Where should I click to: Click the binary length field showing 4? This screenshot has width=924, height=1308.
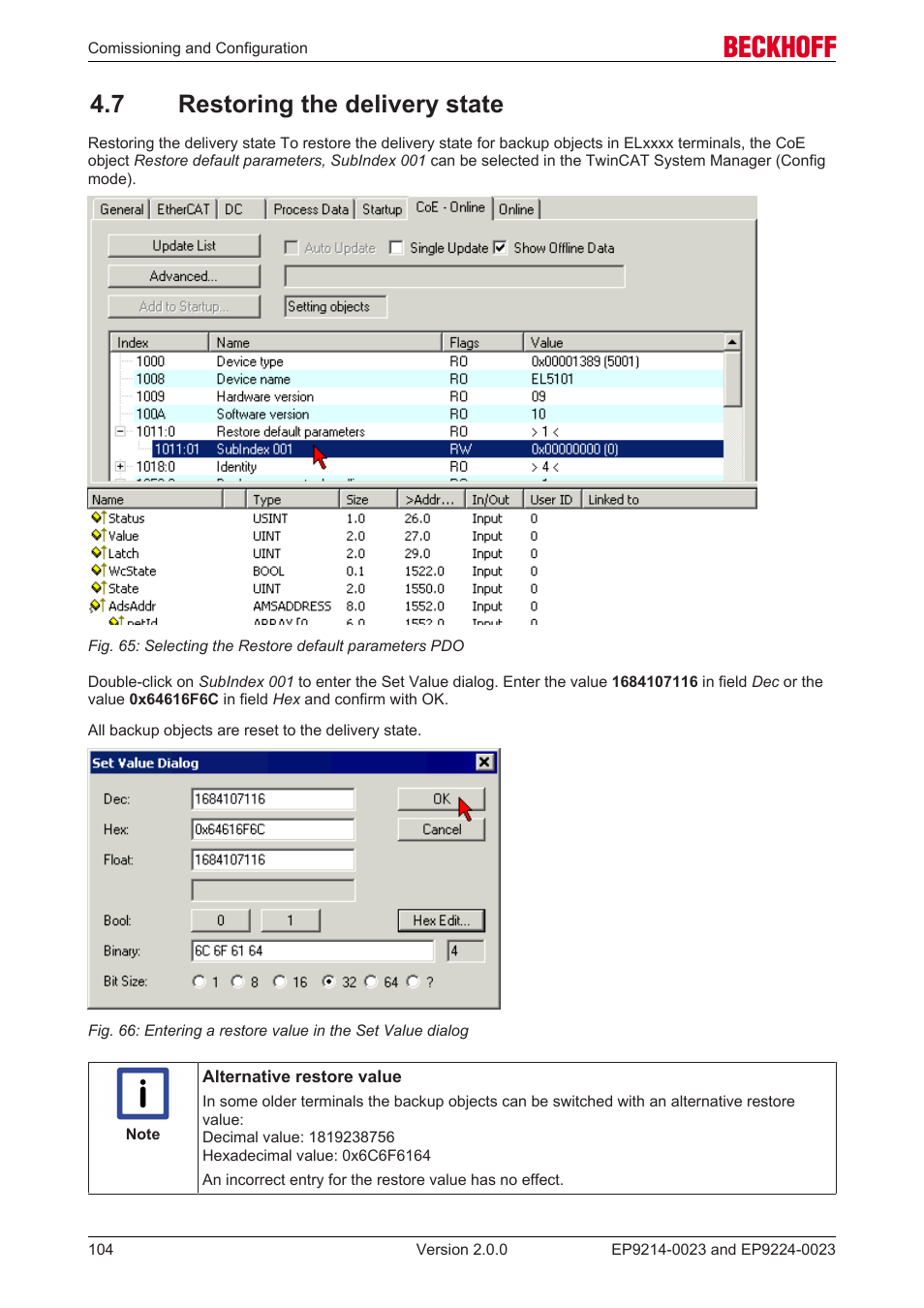tap(466, 950)
